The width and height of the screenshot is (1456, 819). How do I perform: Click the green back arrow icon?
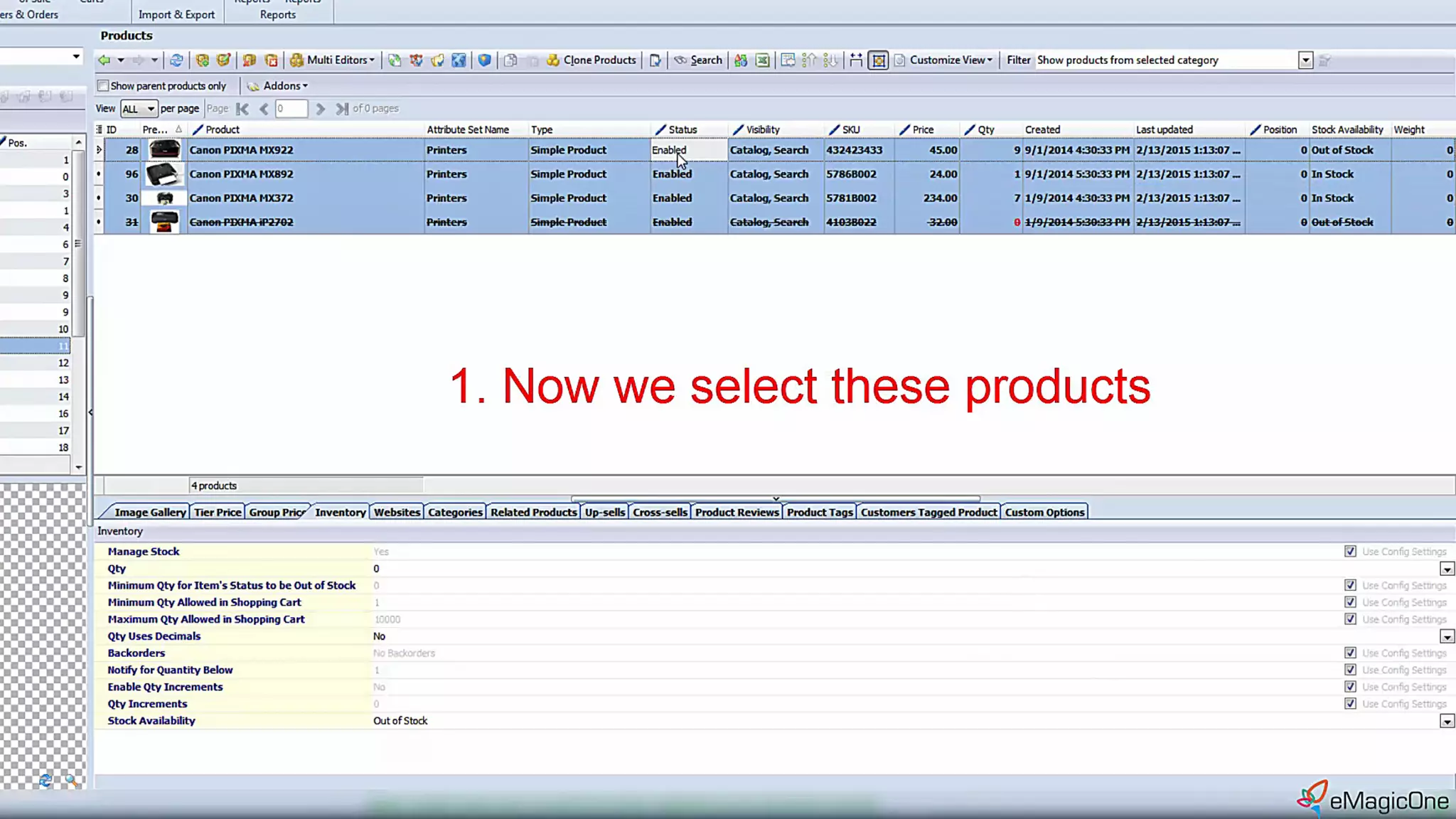[105, 60]
